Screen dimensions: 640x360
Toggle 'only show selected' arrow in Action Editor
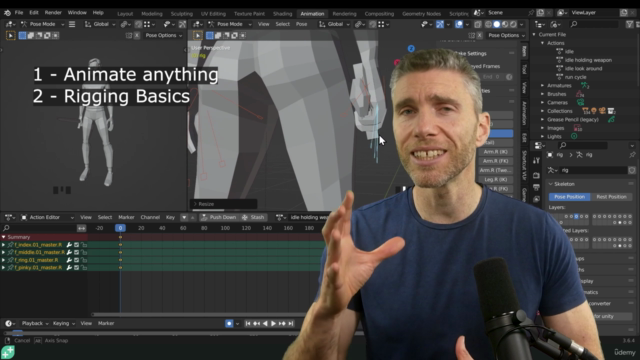coord(184,218)
